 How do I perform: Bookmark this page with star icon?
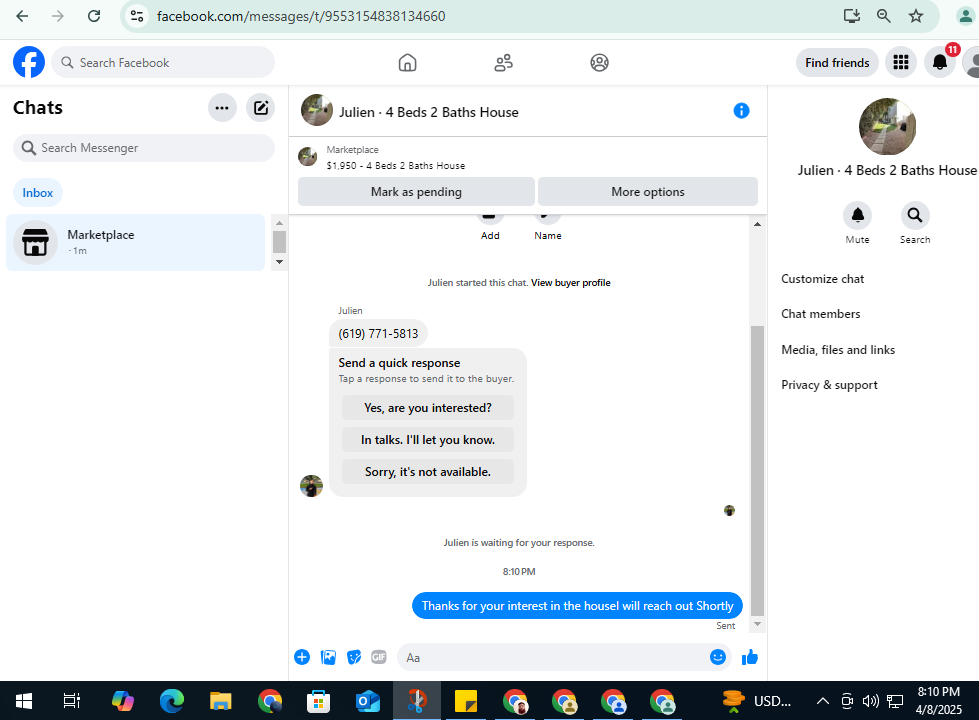pyautogui.click(x=915, y=16)
